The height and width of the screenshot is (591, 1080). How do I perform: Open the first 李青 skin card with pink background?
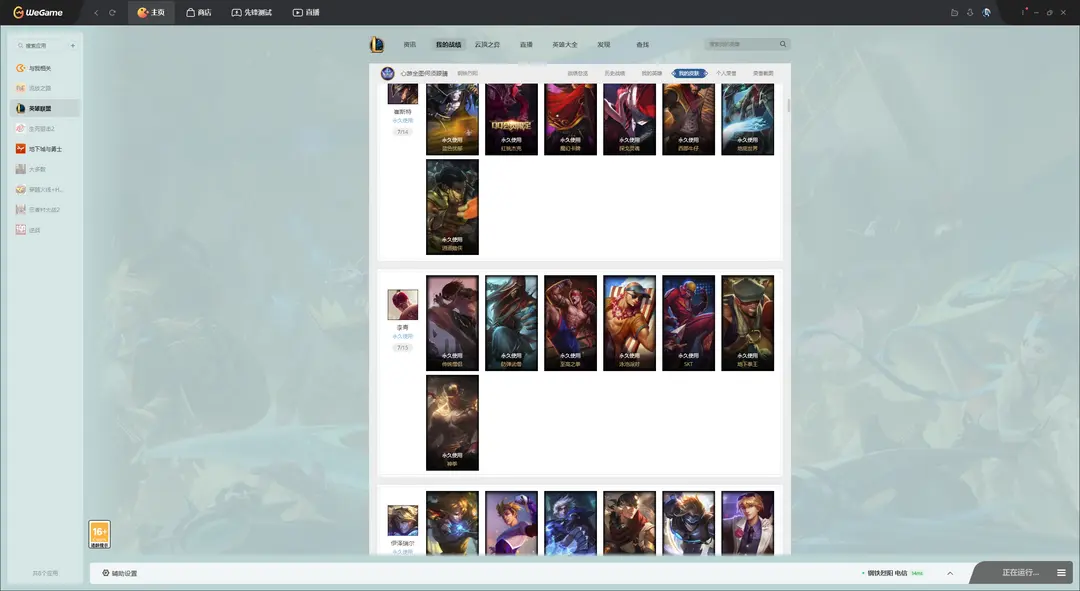pyautogui.click(x=453, y=323)
